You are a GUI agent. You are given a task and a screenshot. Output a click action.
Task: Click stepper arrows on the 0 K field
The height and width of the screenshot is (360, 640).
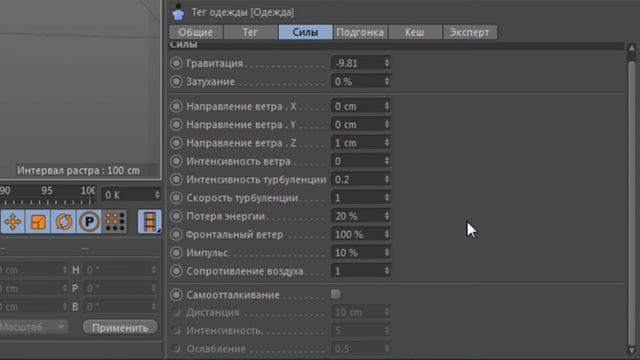click(157, 195)
